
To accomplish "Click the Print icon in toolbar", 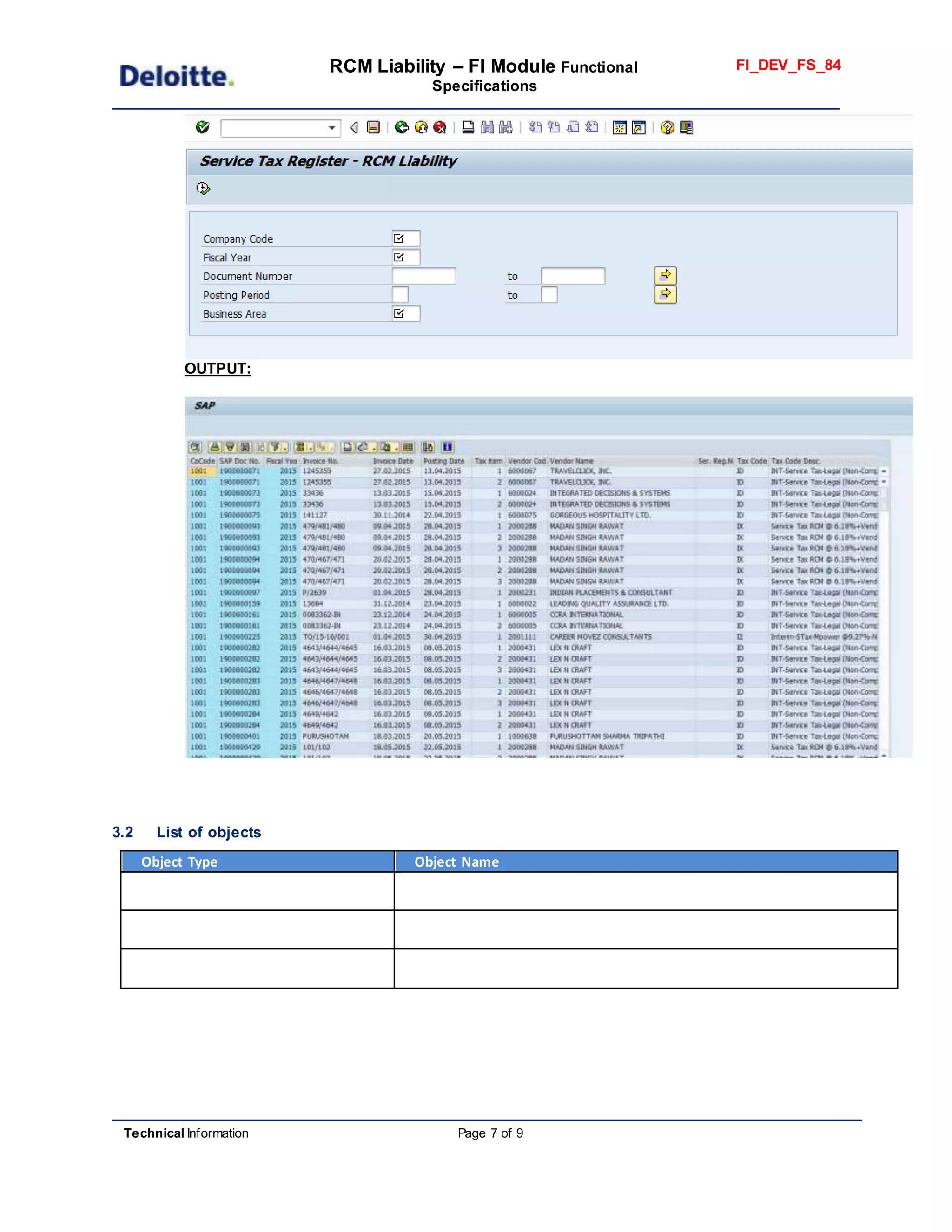I will pos(468,127).
